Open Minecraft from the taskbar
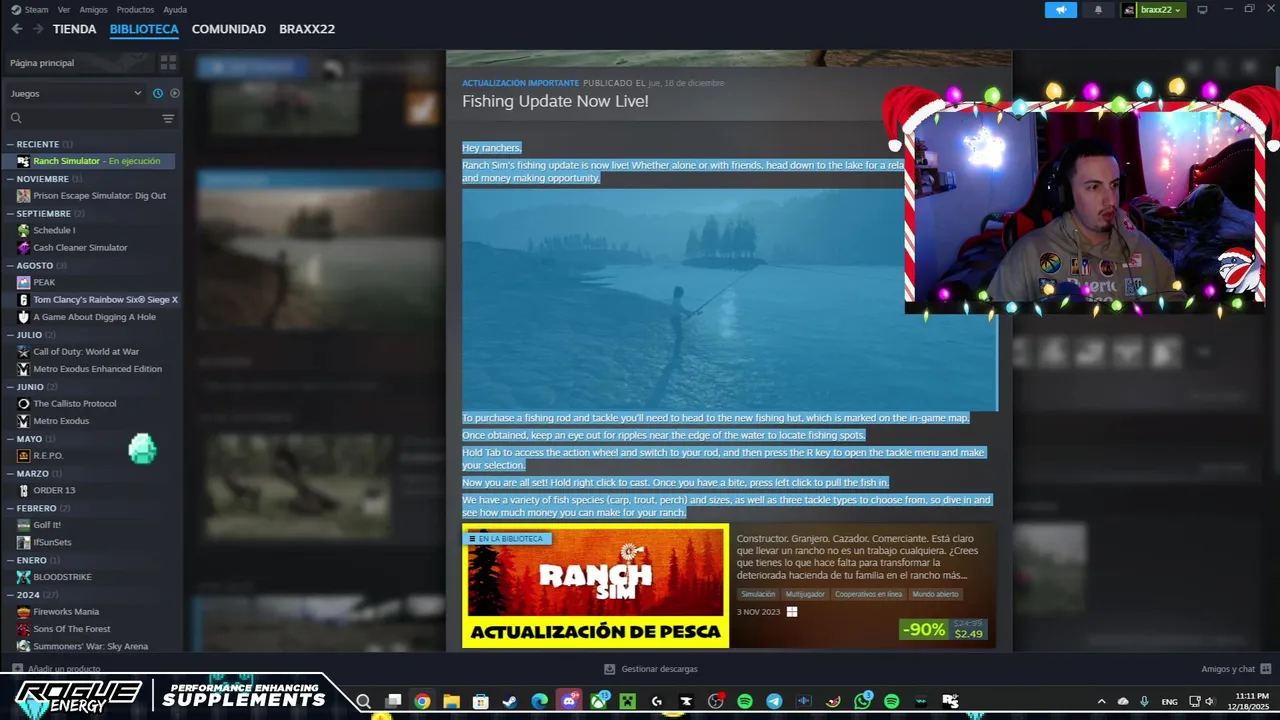The width and height of the screenshot is (1280, 720). click(x=627, y=701)
